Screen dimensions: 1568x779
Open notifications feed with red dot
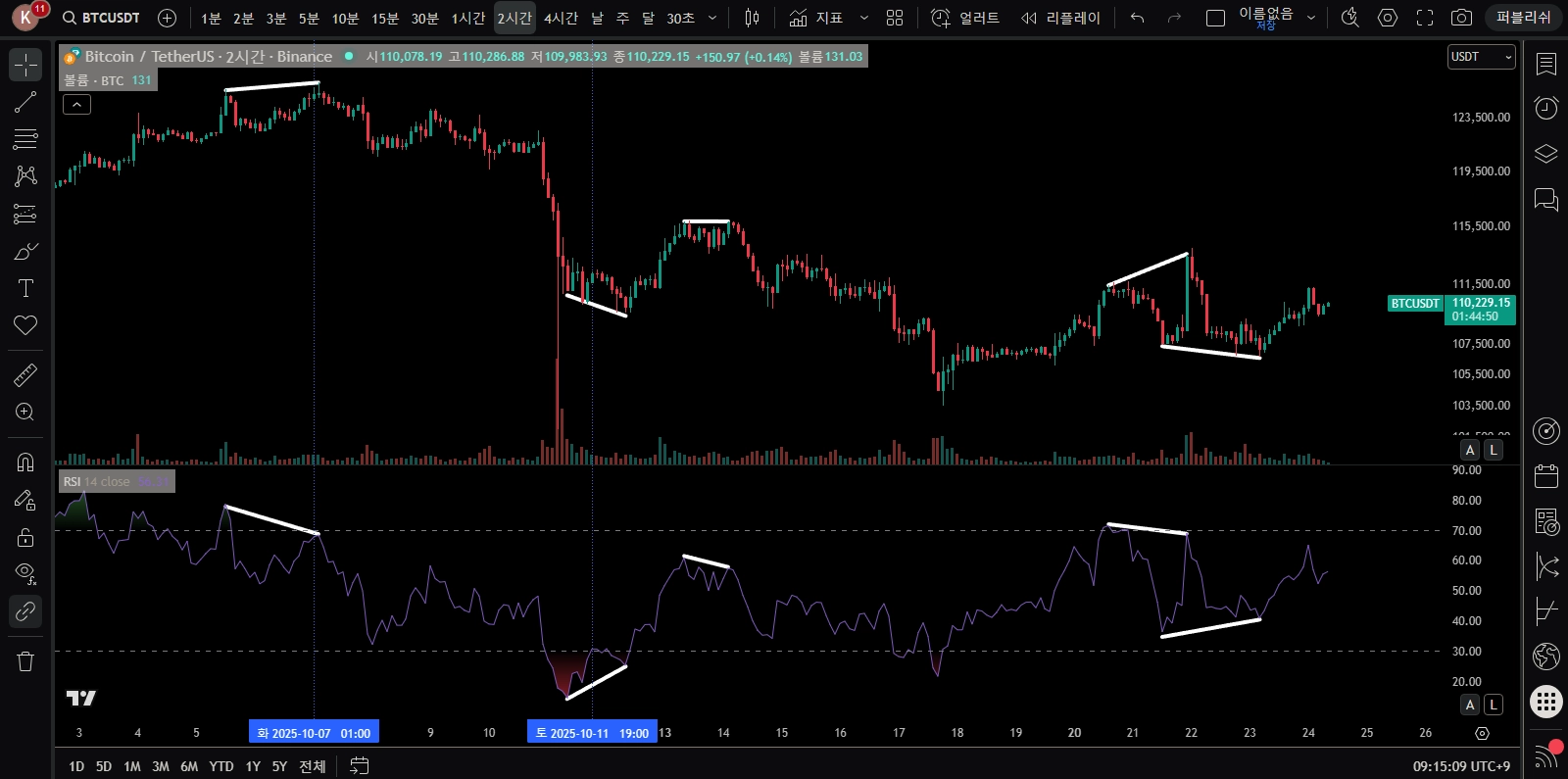pyautogui.click(x=1546, y=755)
